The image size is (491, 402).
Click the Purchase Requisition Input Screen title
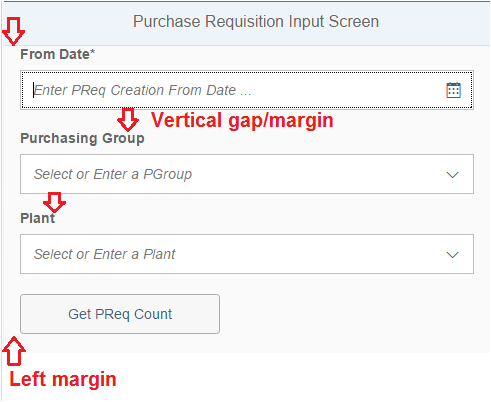click(x=256, y=22)
